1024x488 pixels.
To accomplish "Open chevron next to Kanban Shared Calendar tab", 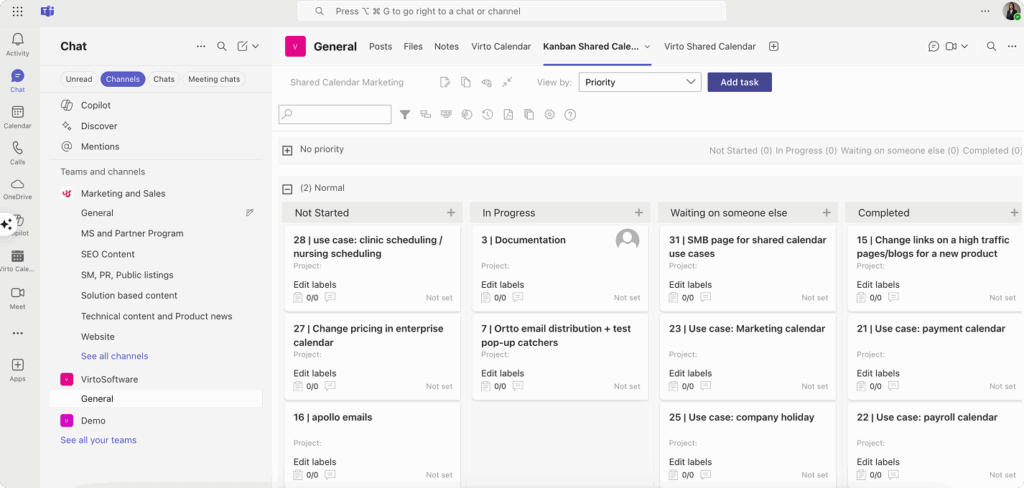I will [647, 46].
